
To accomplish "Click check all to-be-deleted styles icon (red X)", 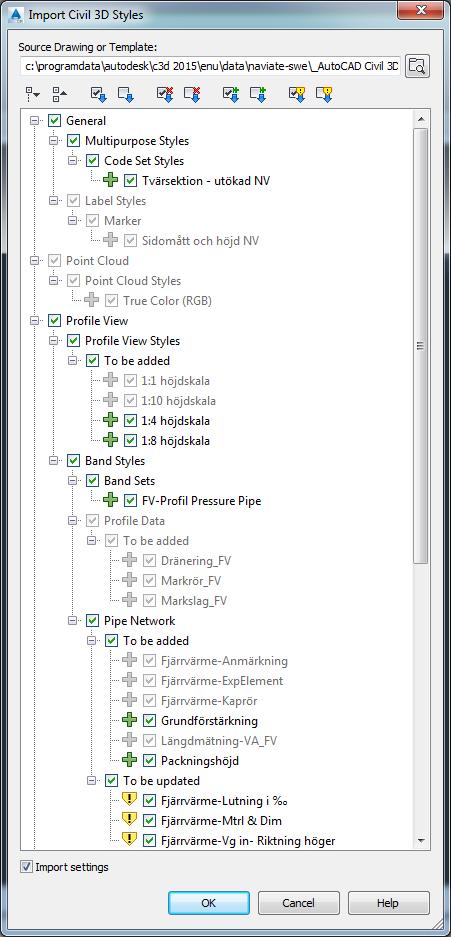I will (x=165, y=93).
